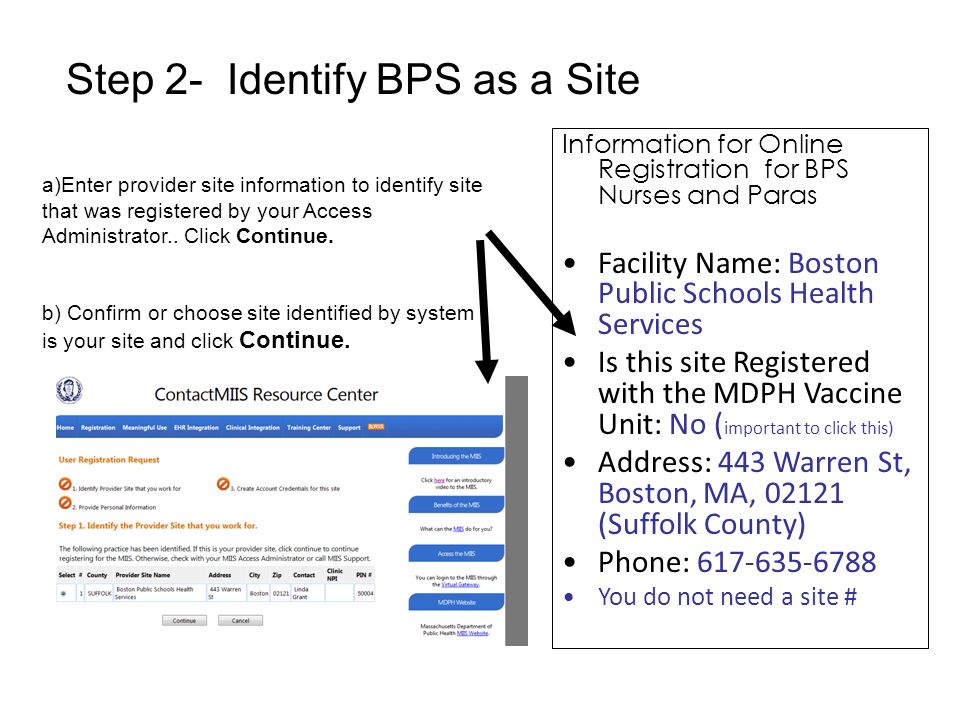Open the Clinical Integration menu item

[x=252, y=427]
